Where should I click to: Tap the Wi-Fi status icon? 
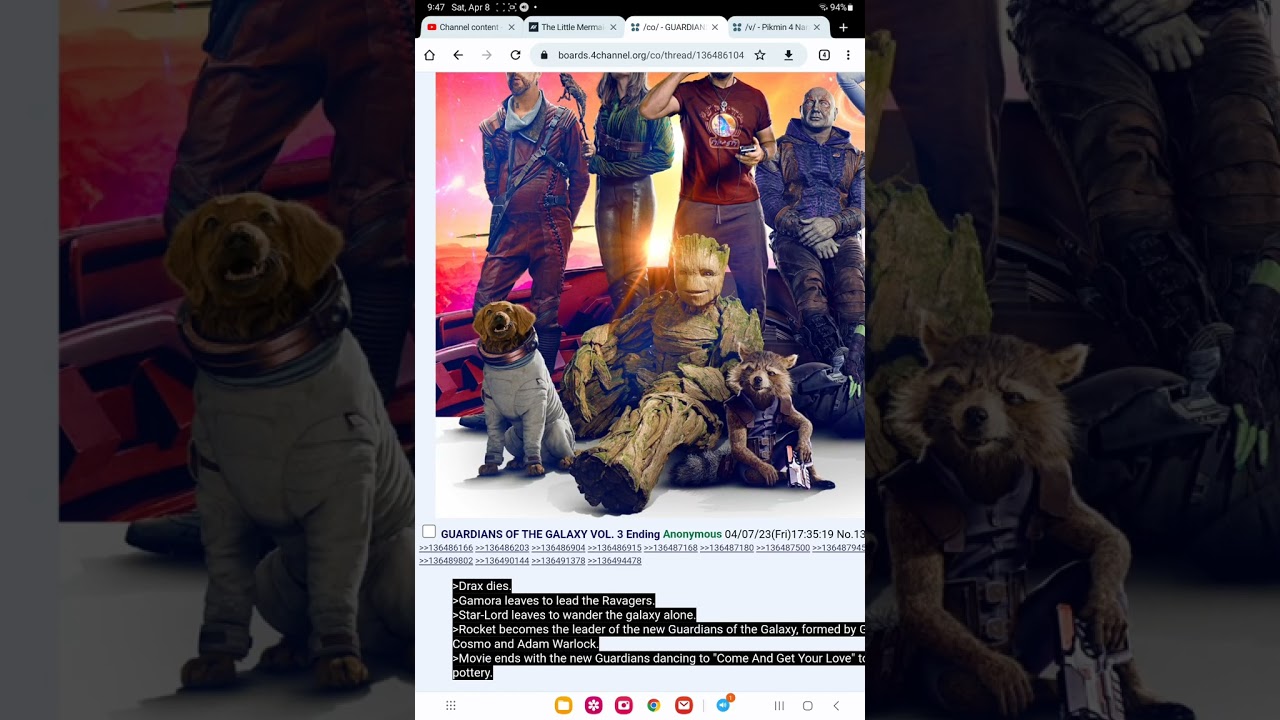823,7
